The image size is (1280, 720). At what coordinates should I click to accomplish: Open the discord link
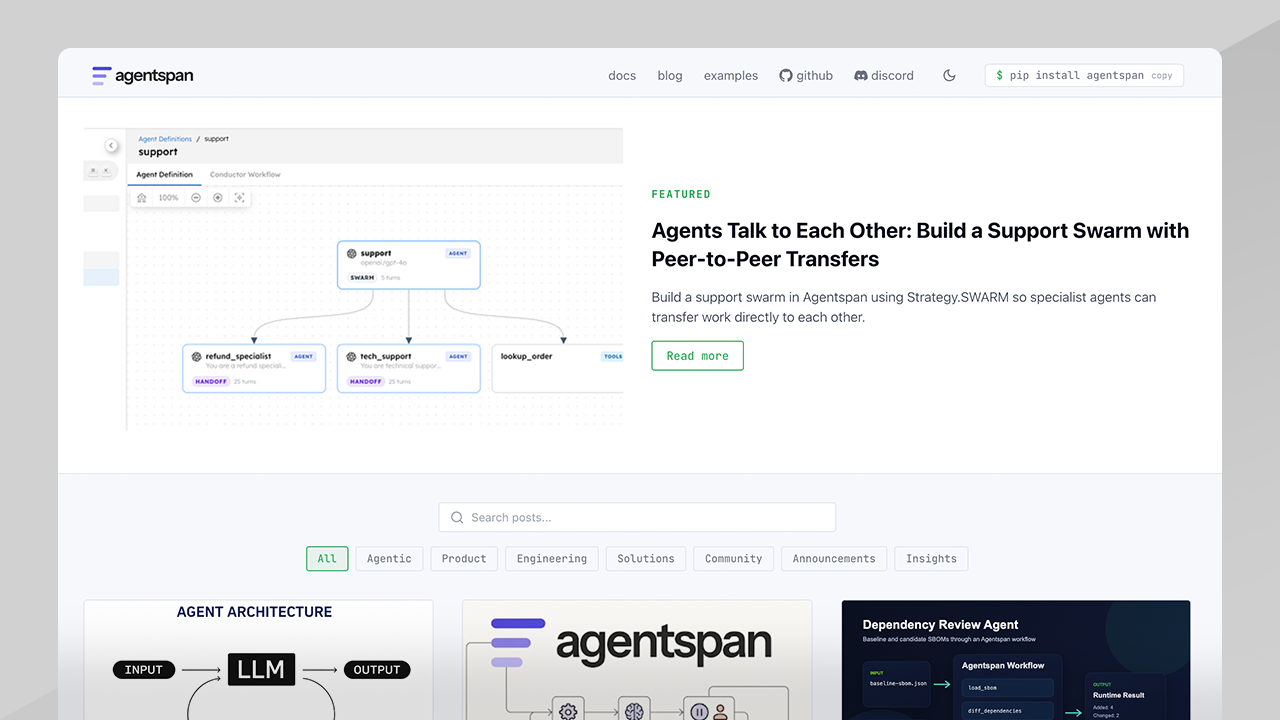(884, 75)
